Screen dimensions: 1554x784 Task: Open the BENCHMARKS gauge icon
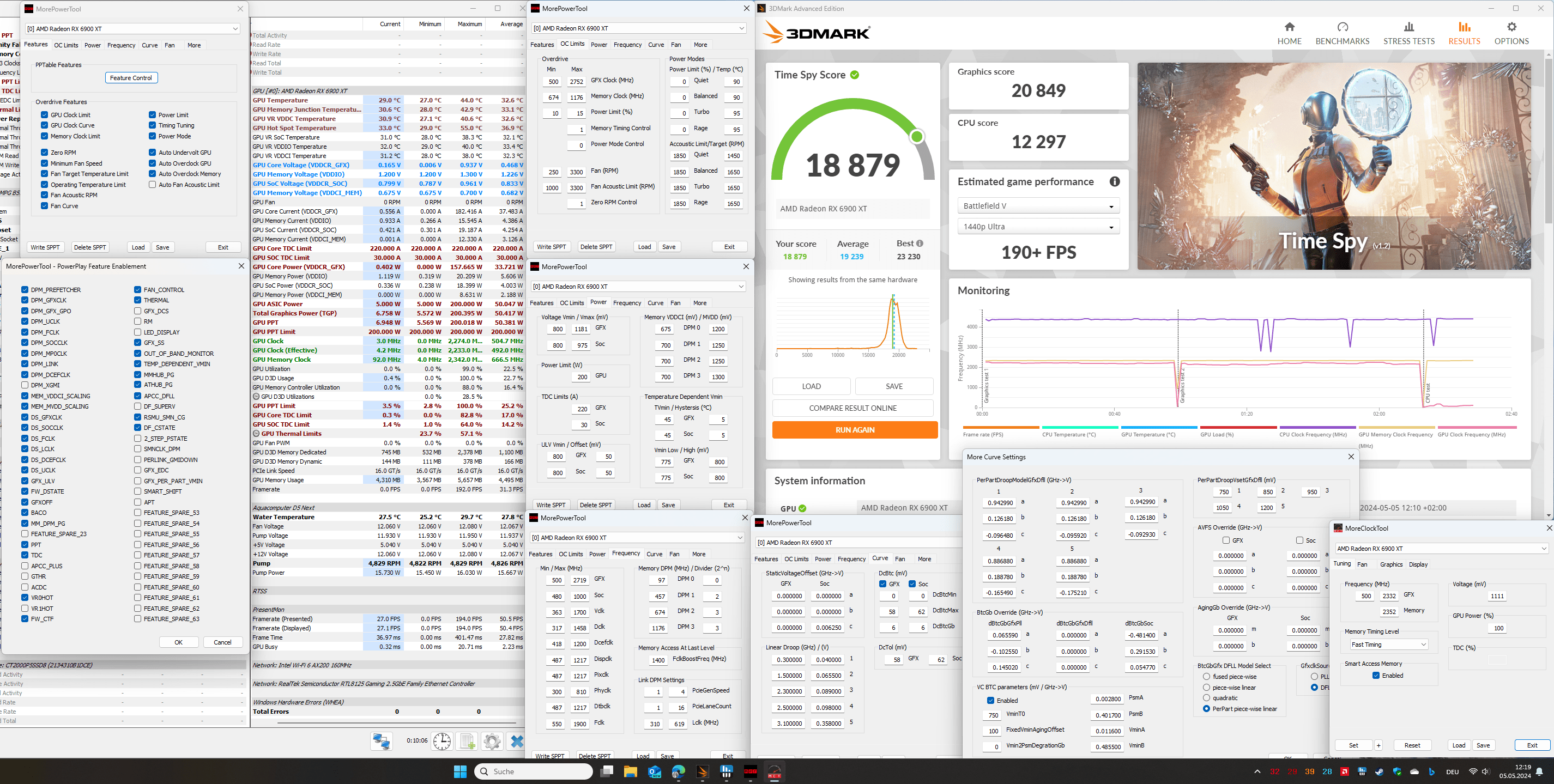(x=1343, y=27)
